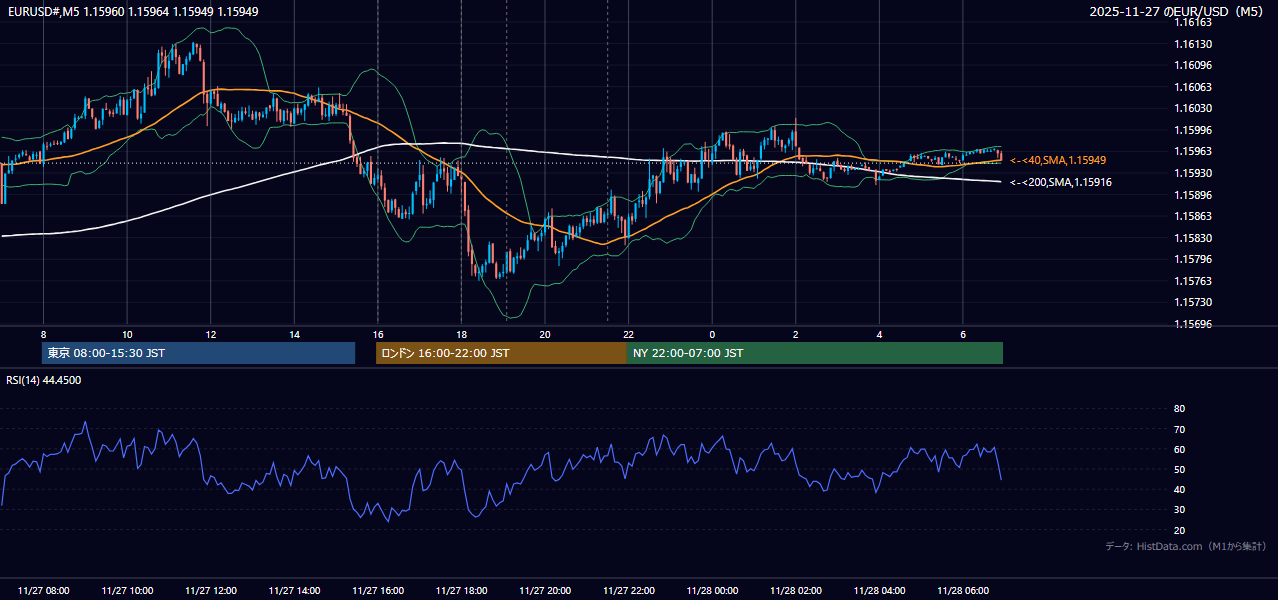Image resolution: width=1278 pixels, height=600 pixels.
Task: Click the 40 SMA 1.15949 label
Action: click(1058, 160)
